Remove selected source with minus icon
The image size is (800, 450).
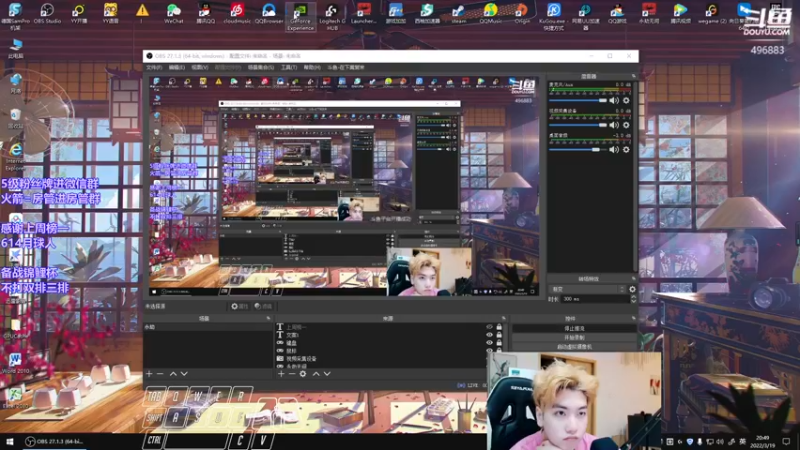pyautogui.click(x=292, y=374)
